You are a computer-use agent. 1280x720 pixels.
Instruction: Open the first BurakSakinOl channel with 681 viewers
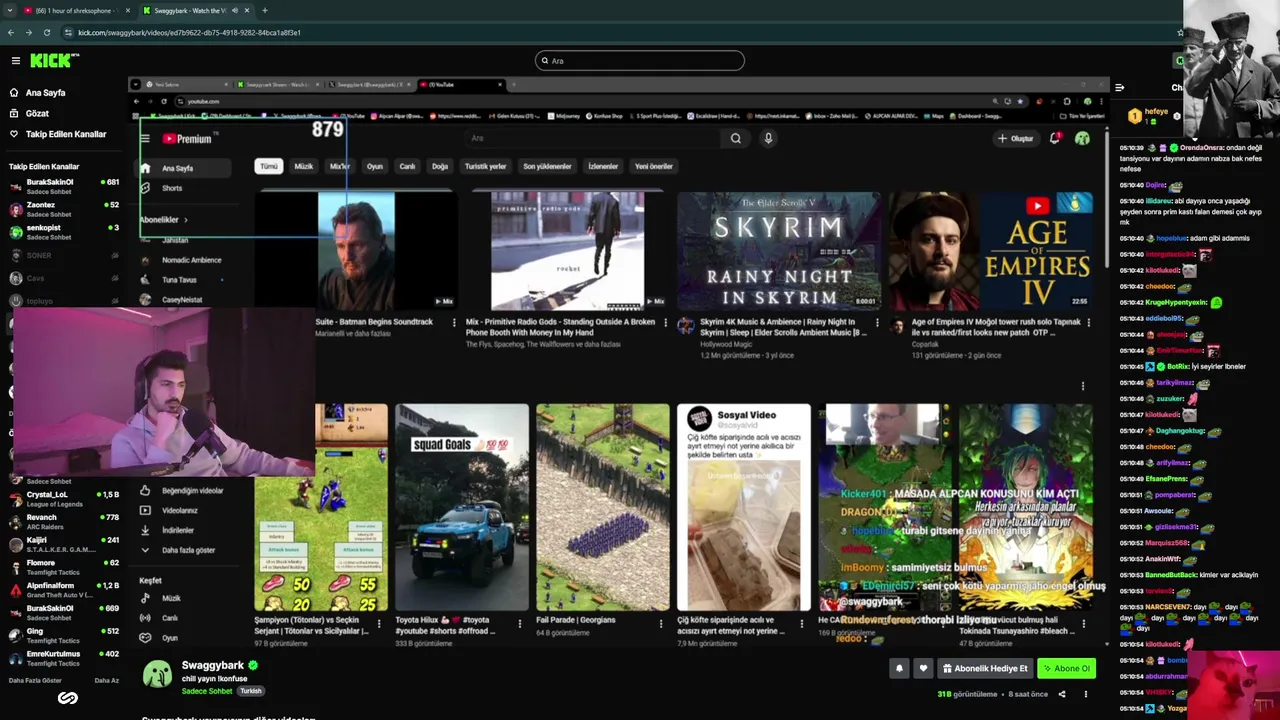(62, 186)
